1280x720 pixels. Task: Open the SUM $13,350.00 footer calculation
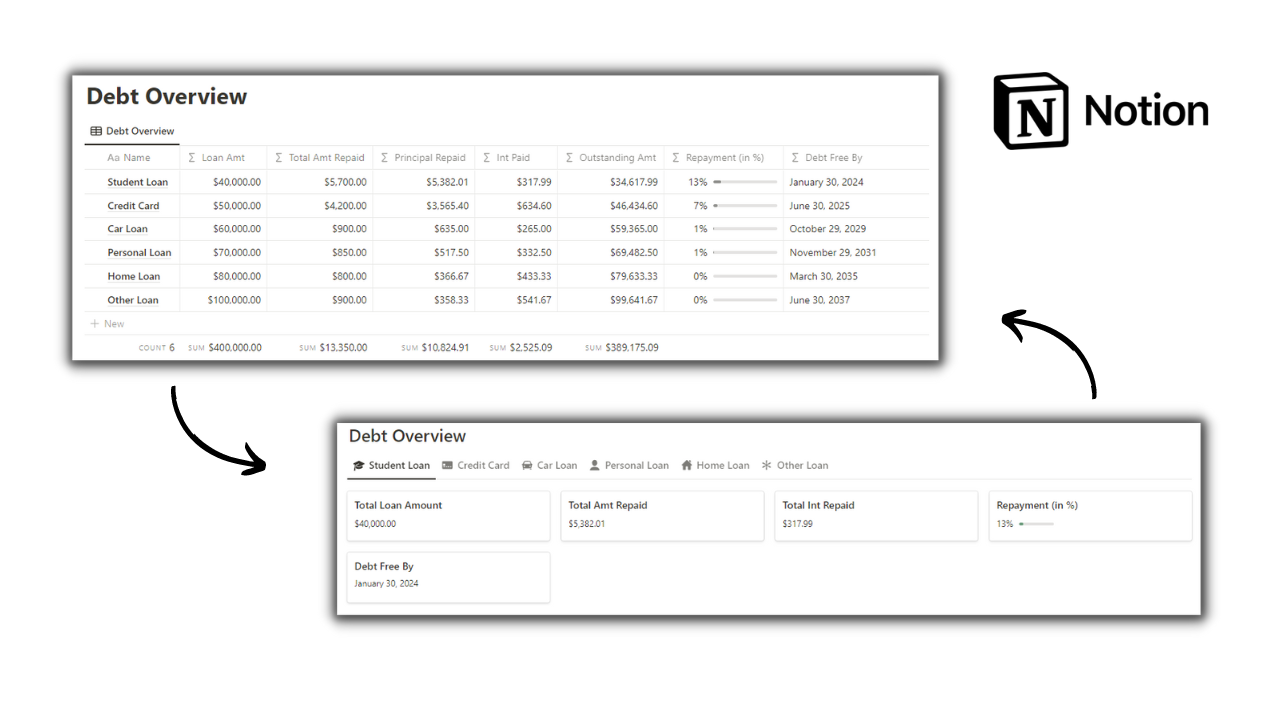pyautogui.click(x=333, y=348)
